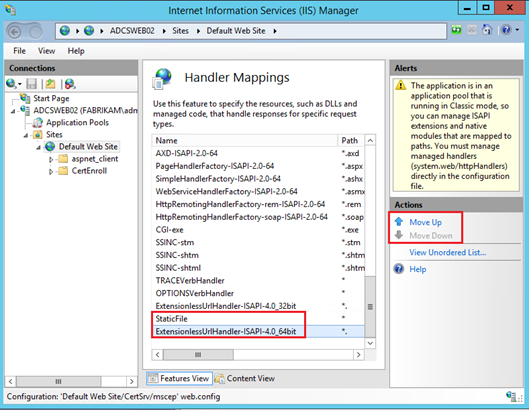Collapse the Sites tree node

pyautogui.click(x=26, y=135)
